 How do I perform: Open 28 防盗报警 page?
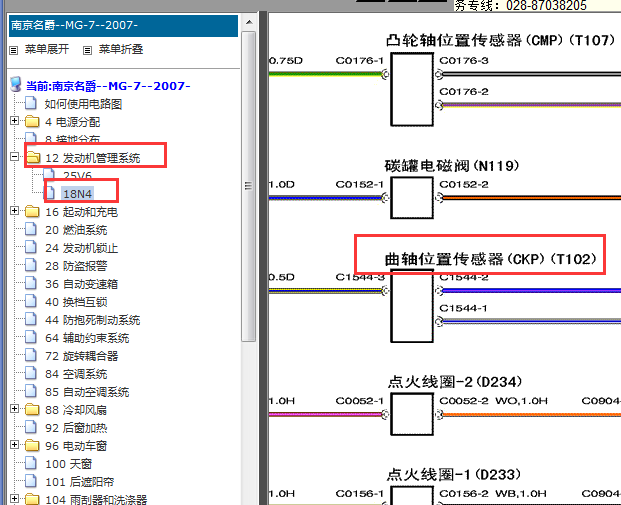point(76,266)
